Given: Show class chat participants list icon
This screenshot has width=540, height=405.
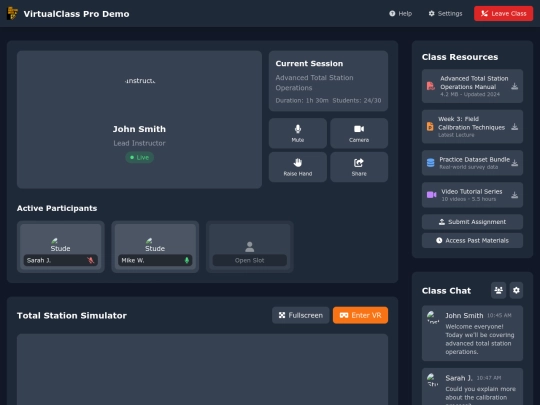Looking at the screenshot, I should pos(498,290).
